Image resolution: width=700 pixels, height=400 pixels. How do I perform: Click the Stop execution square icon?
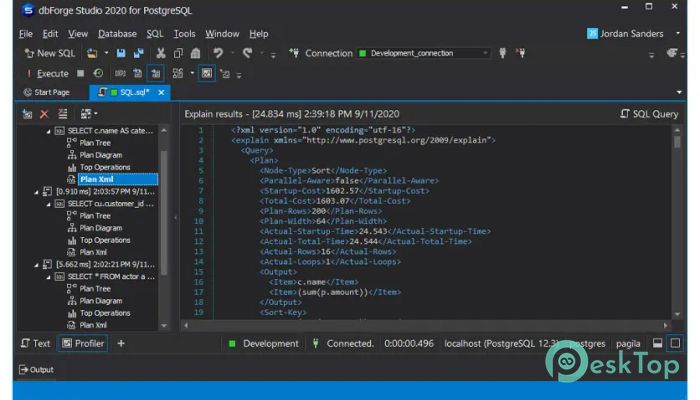point(80,73)
